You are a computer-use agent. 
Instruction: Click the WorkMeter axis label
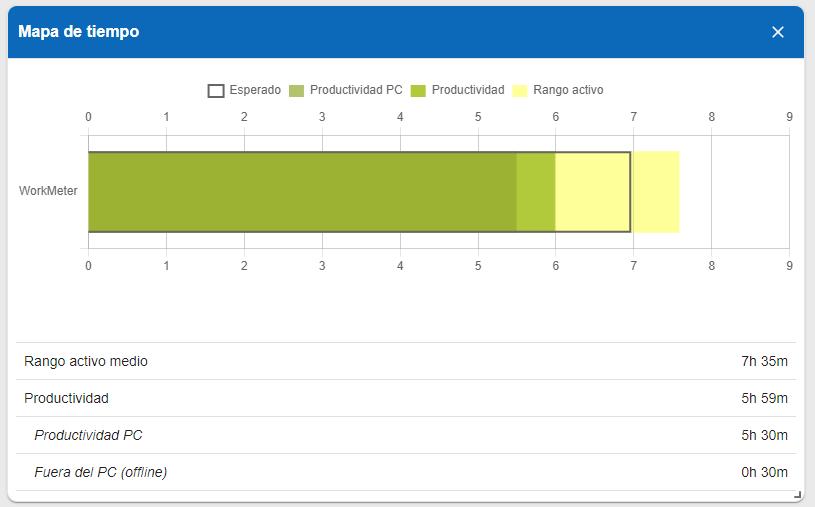(48, 191)
